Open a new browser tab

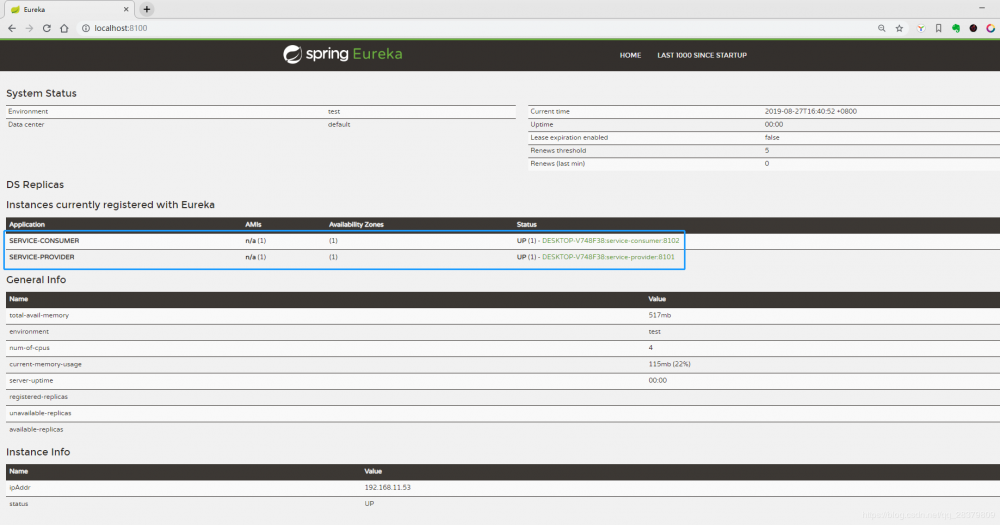point(147,10)
